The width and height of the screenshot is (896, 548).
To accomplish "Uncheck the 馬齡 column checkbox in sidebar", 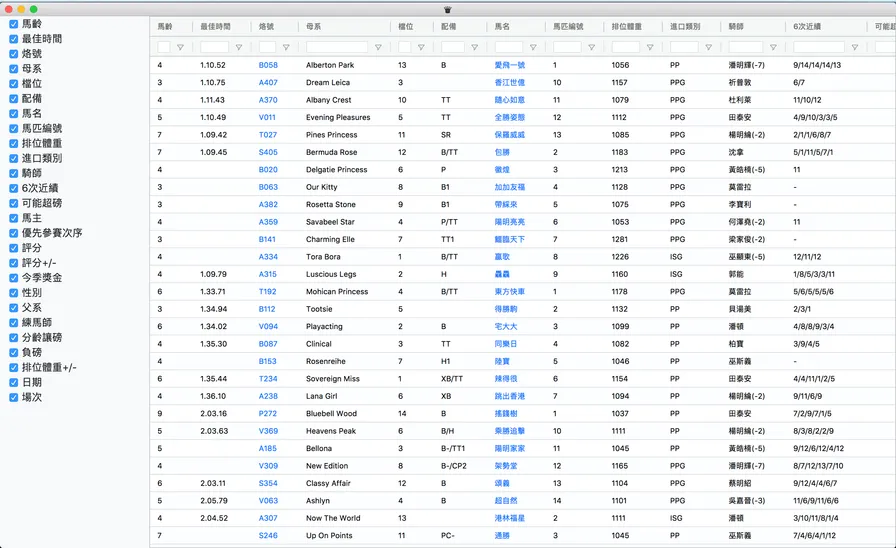I will pyautogui.click(x=14, y=24).
